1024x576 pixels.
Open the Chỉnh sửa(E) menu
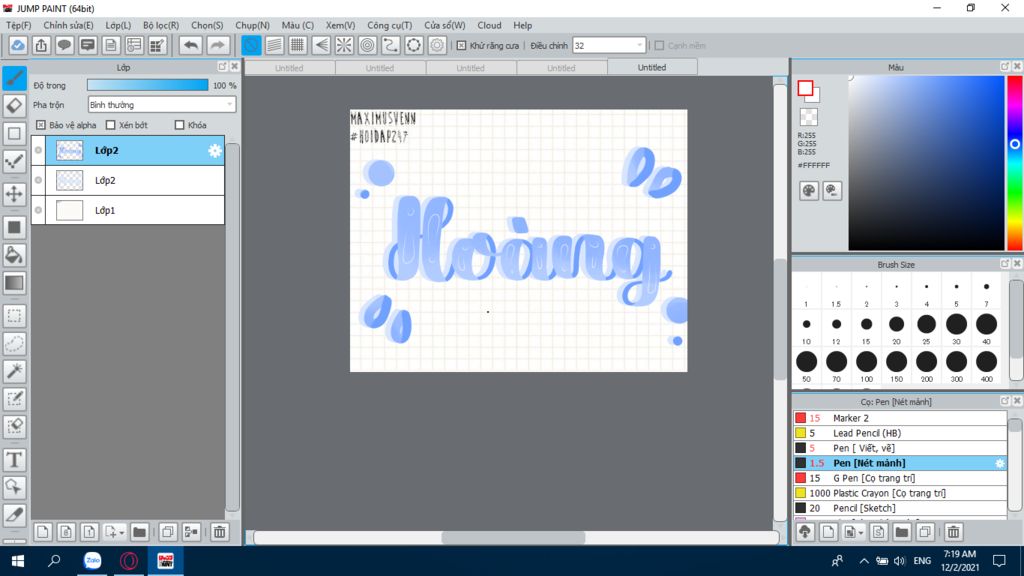pos(68,25)
